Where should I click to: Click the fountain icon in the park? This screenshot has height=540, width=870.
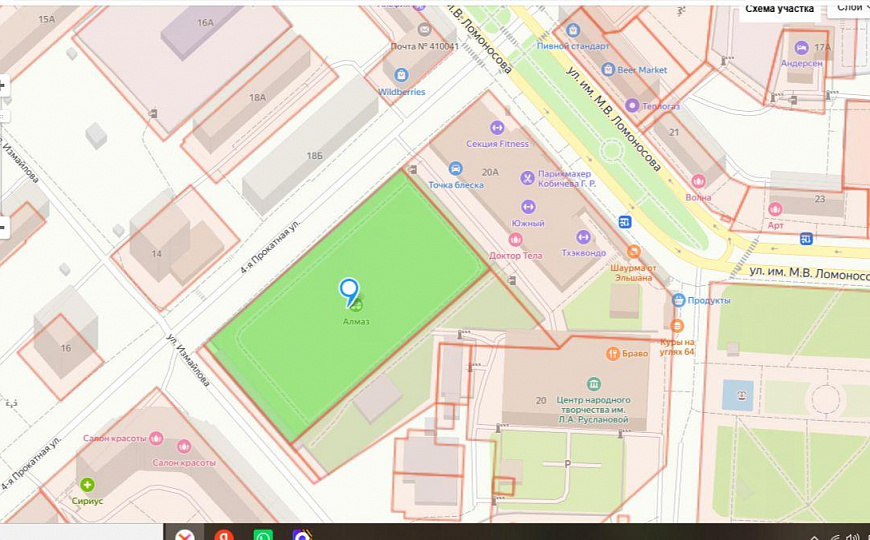[x=742, y=395]
